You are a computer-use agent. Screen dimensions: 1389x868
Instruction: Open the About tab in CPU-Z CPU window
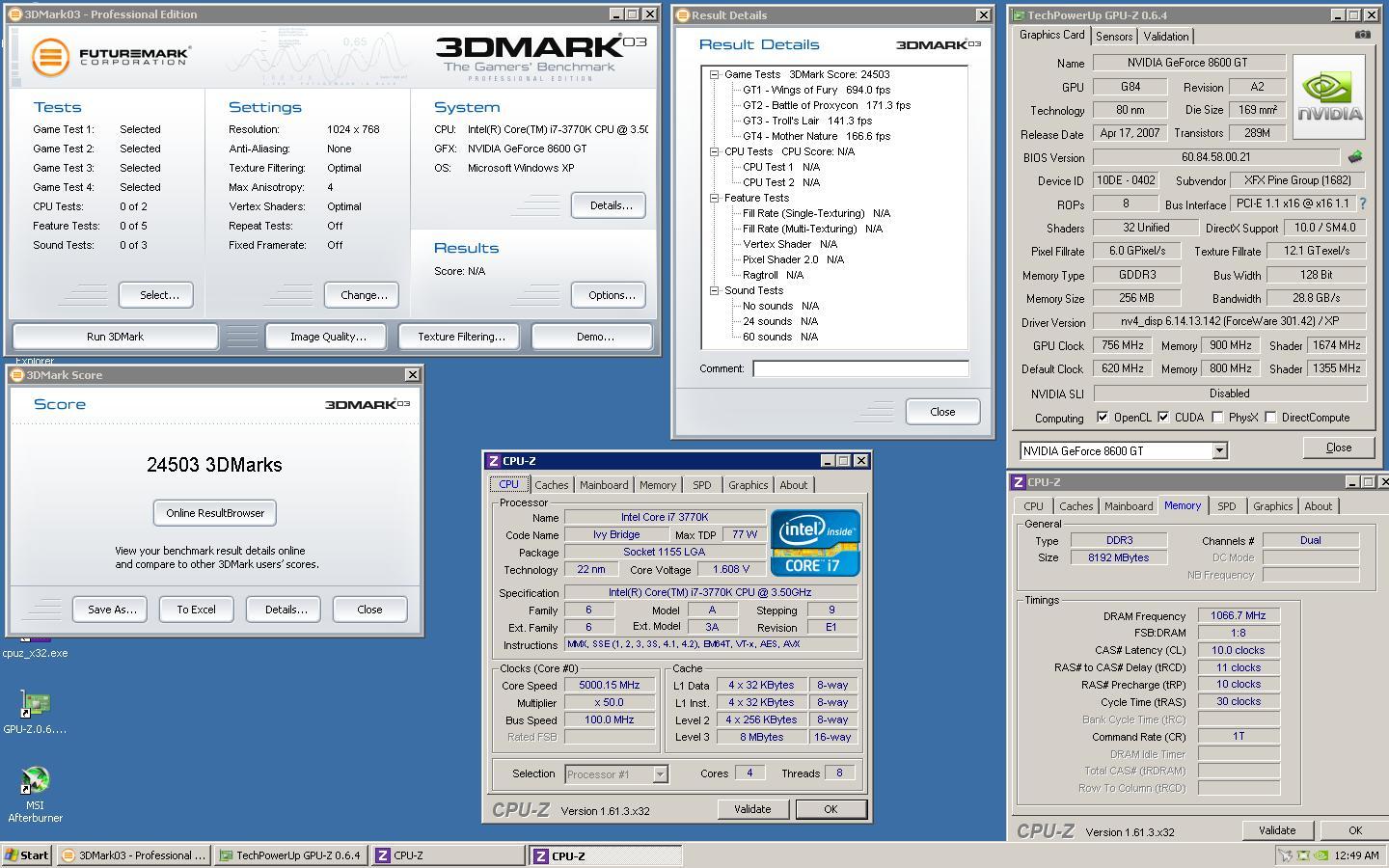[x=794, y=485]
